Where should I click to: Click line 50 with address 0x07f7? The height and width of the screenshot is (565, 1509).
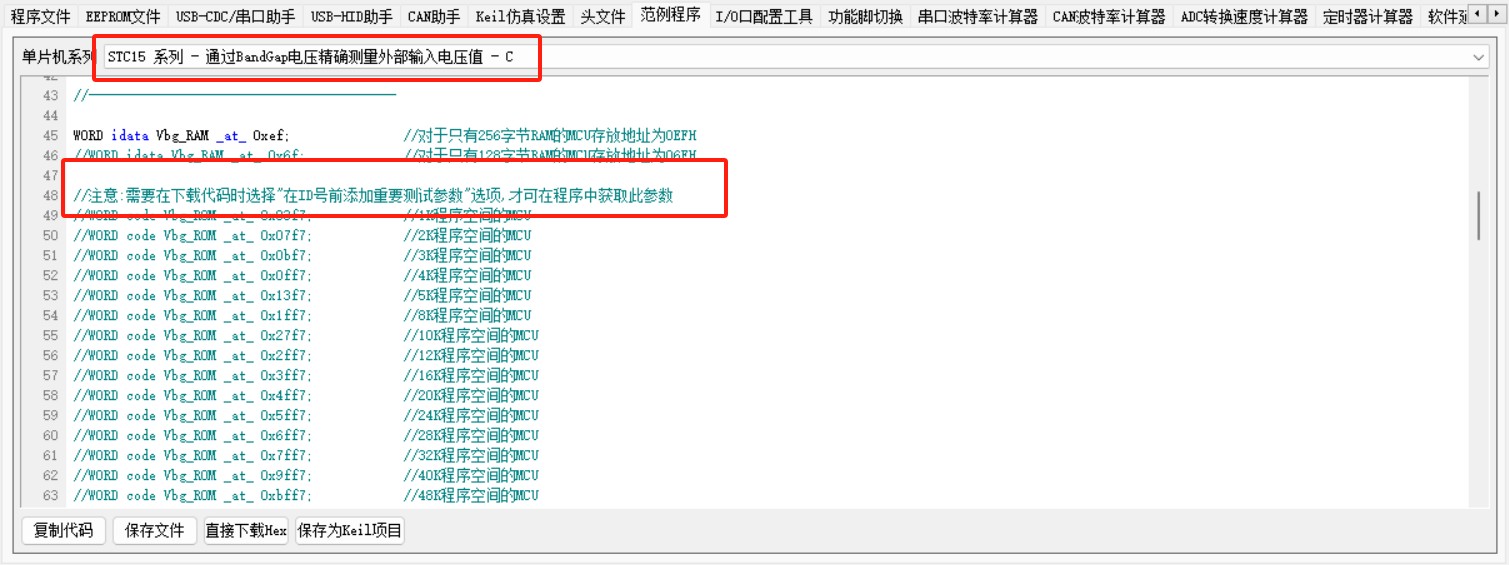coord(192,235)
